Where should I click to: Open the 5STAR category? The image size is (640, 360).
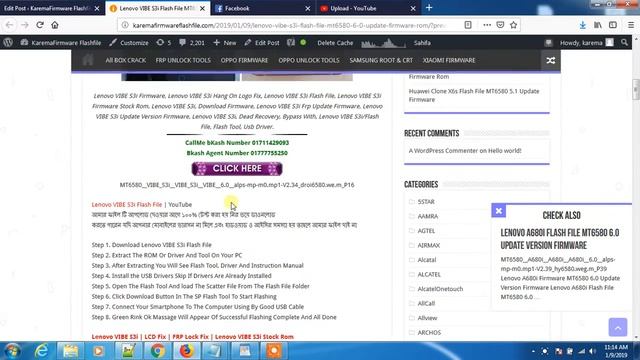tap(426, 202)
